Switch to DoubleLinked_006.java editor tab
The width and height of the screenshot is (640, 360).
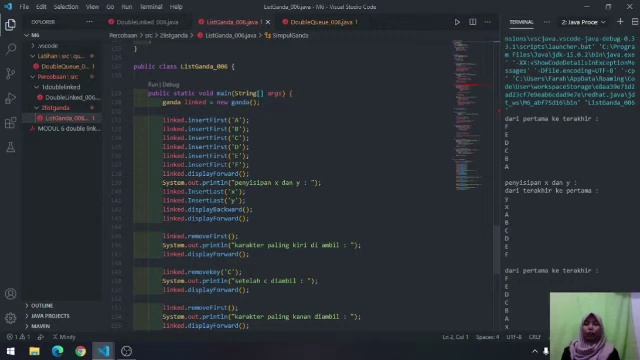[146, 22]
